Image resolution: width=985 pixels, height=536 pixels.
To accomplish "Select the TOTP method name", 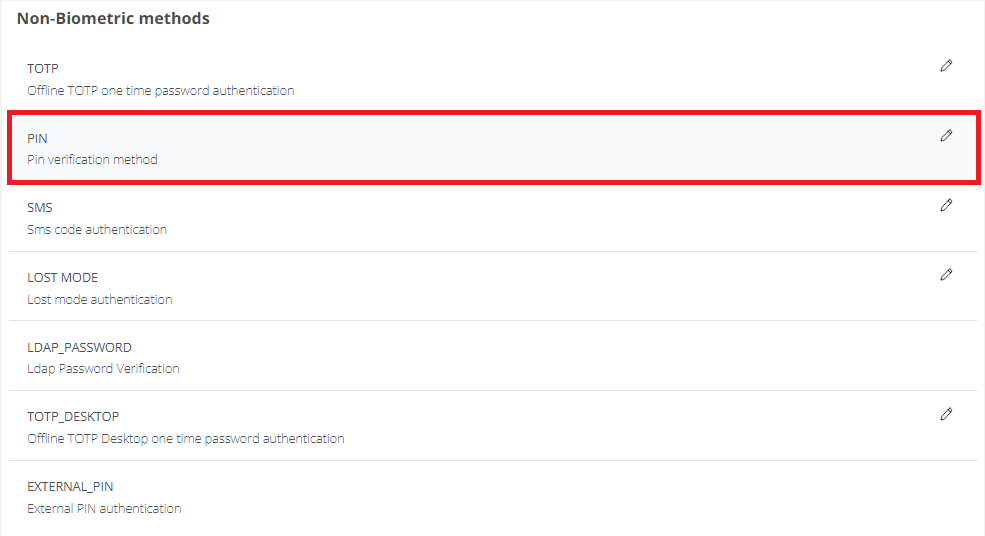I will (x=43, y=69).
